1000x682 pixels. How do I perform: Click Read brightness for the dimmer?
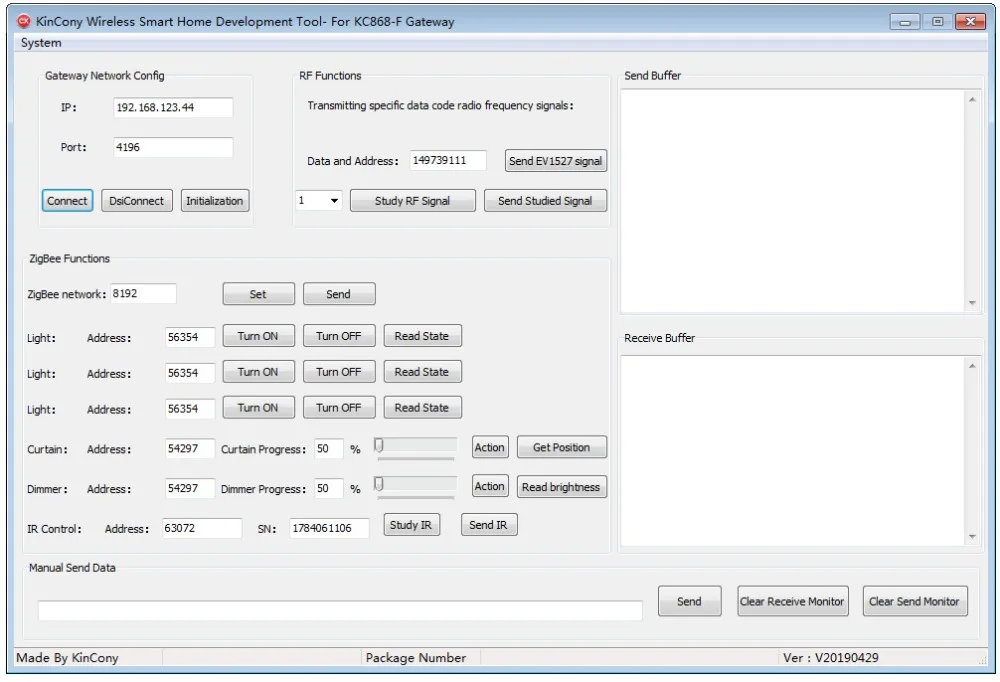tap(561, 487)
